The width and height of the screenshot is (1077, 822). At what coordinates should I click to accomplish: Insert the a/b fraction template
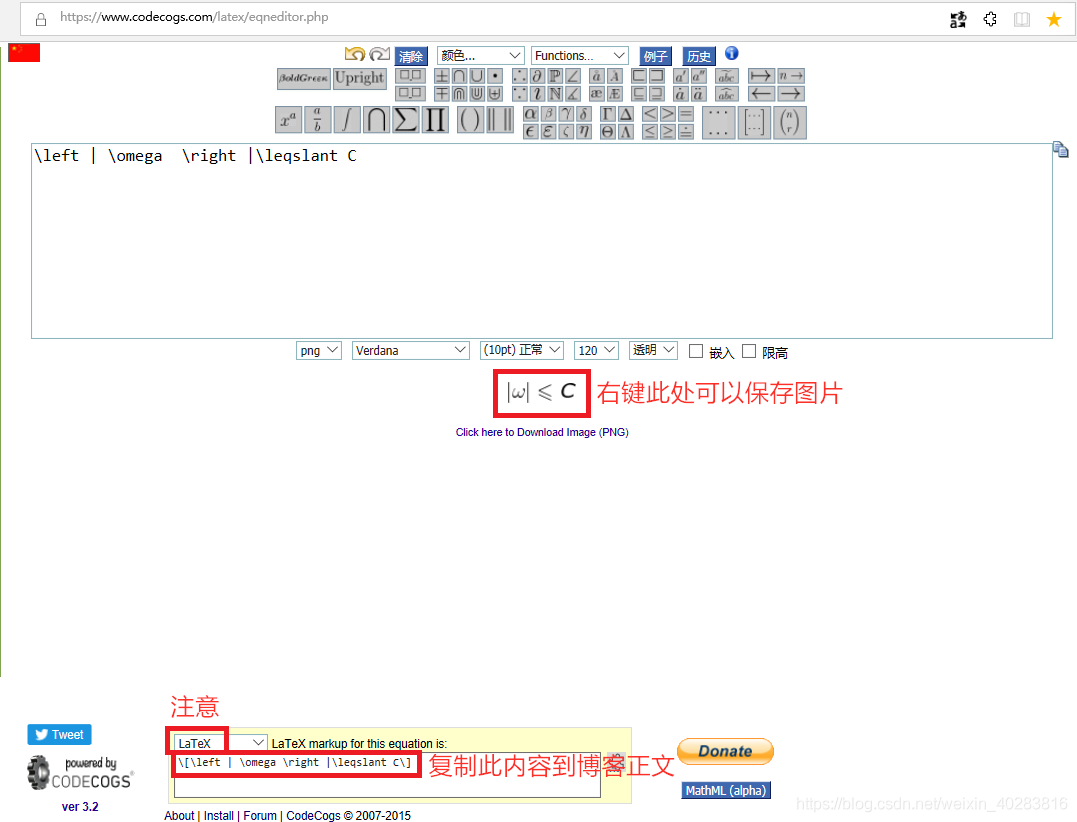point(317,119)
